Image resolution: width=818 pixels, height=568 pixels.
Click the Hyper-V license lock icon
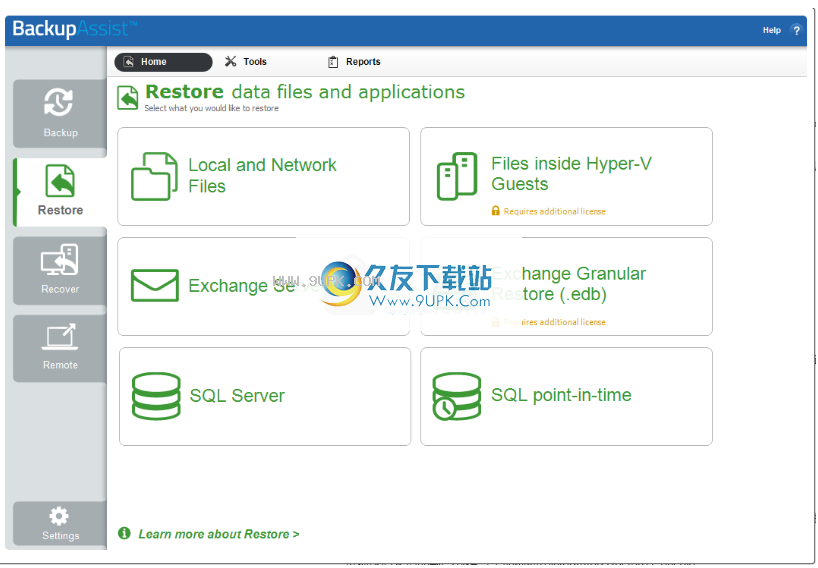[496, 211]
